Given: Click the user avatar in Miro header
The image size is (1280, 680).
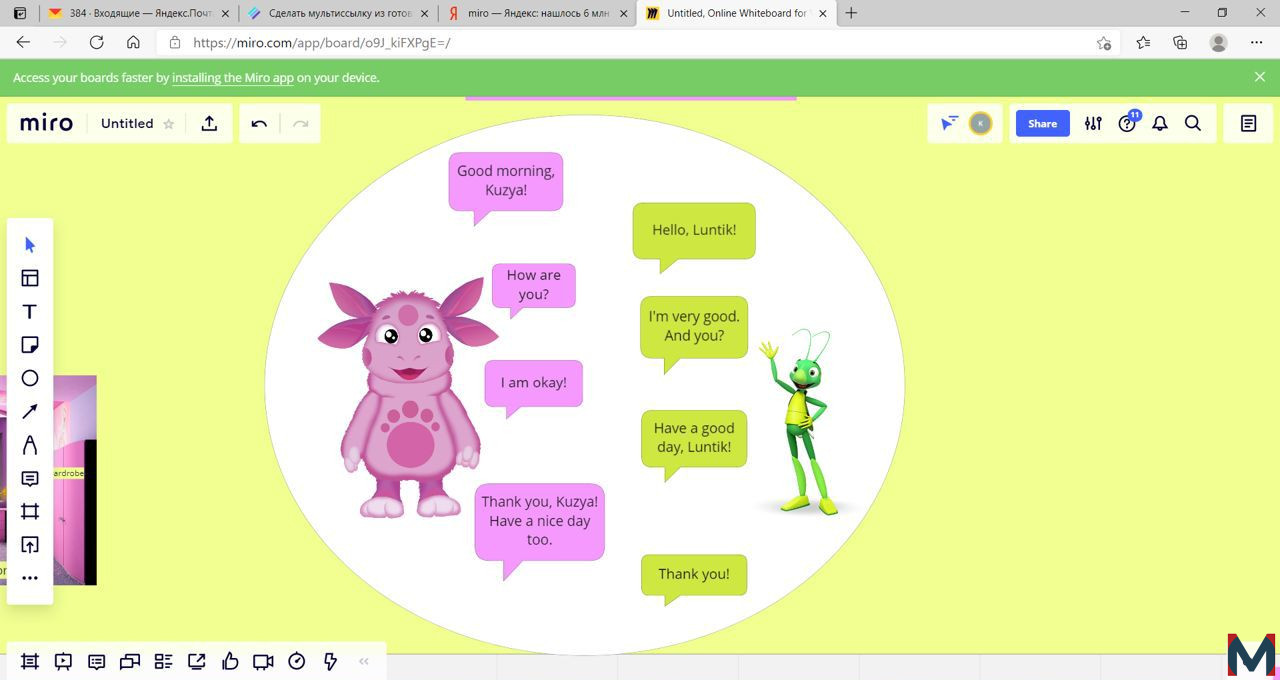Looking at the screenshot, I should point(981,123).
